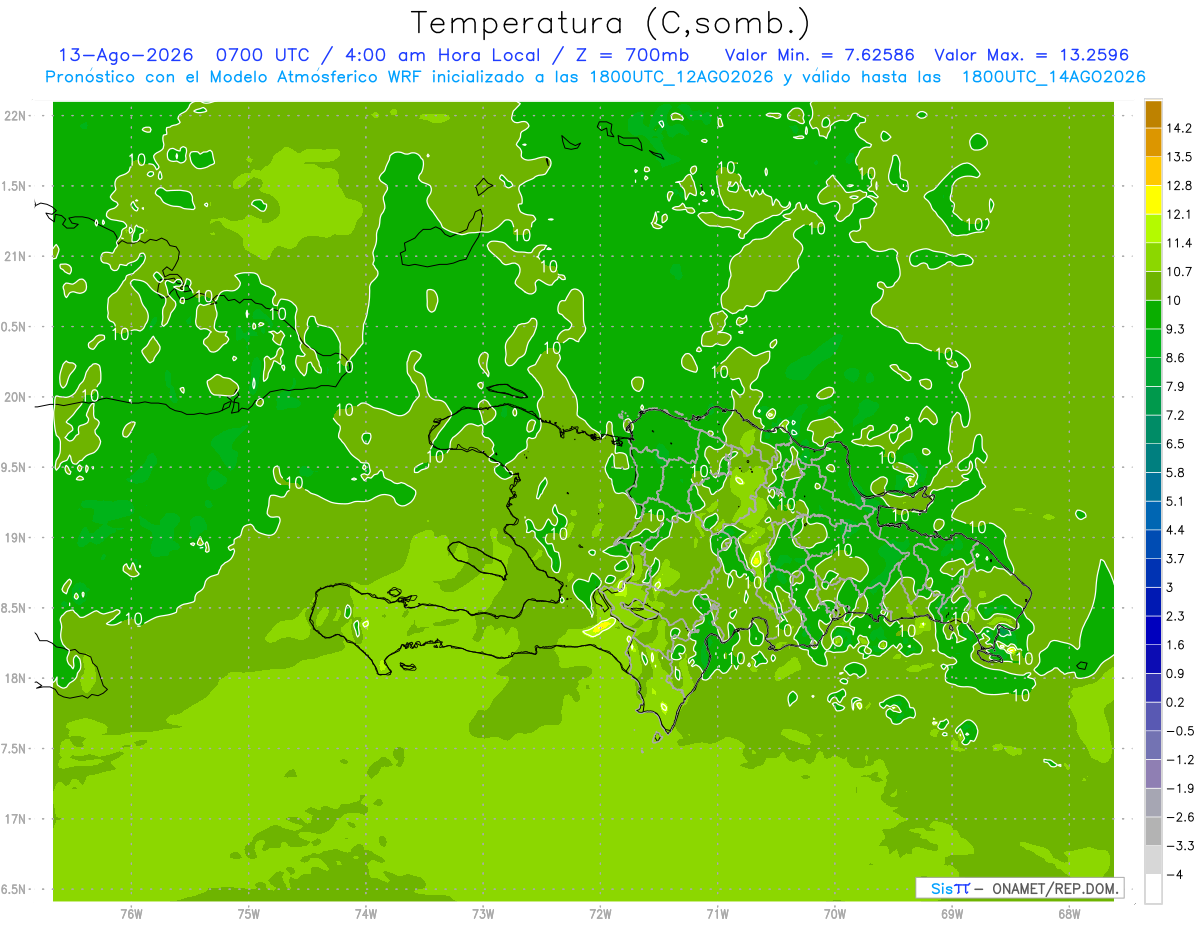1200x927 pixels.
Task: Click the "22N" latitude label
Action: (16, 115)
